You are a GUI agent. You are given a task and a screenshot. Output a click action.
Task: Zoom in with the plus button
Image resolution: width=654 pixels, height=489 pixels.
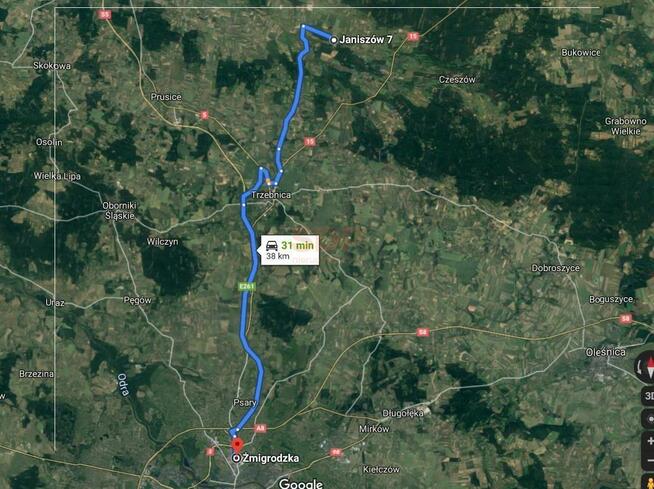(x=650, y=441)
